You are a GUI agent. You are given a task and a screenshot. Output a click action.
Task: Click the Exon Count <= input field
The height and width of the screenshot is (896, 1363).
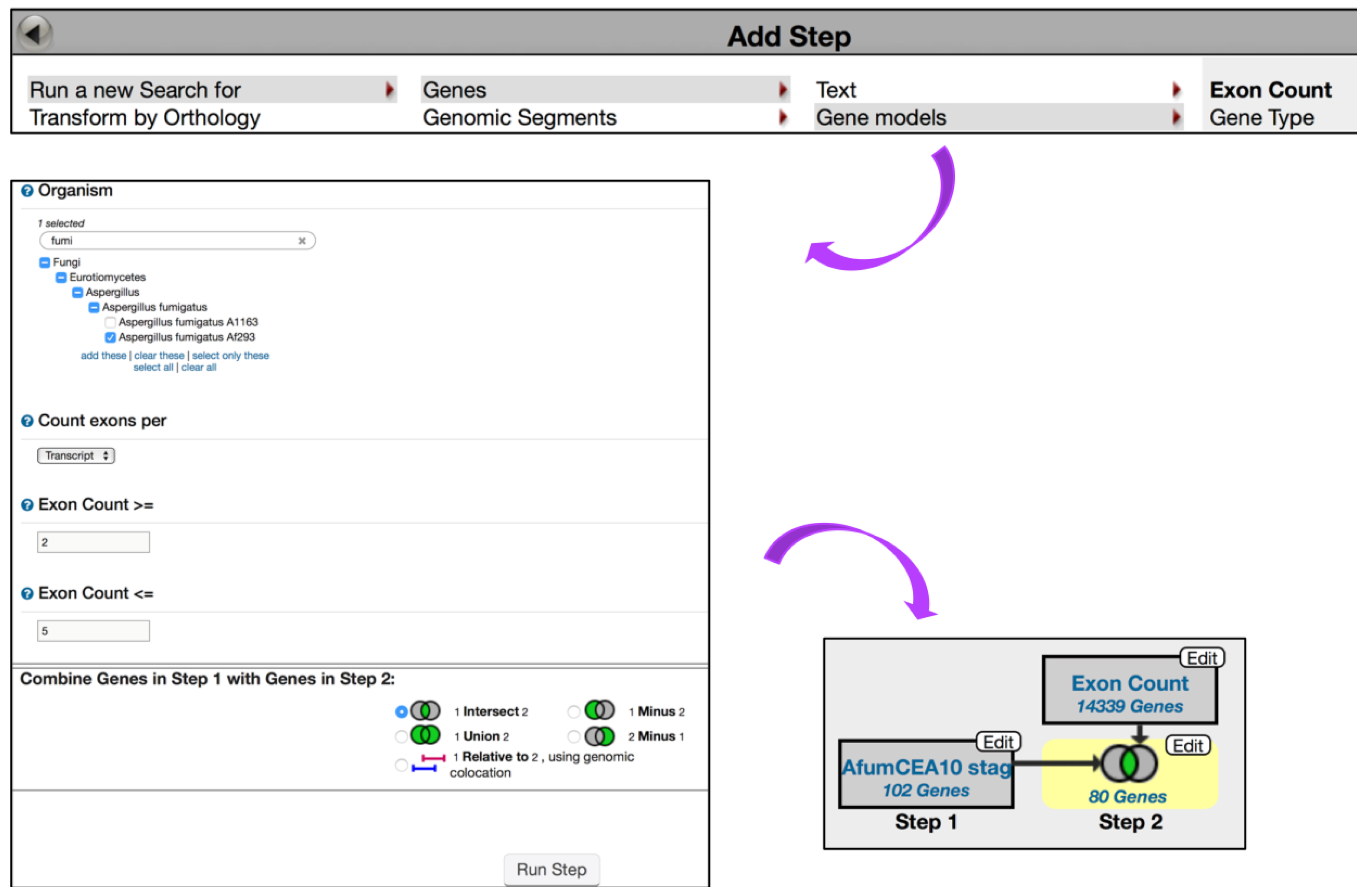(x=94, y=631)
